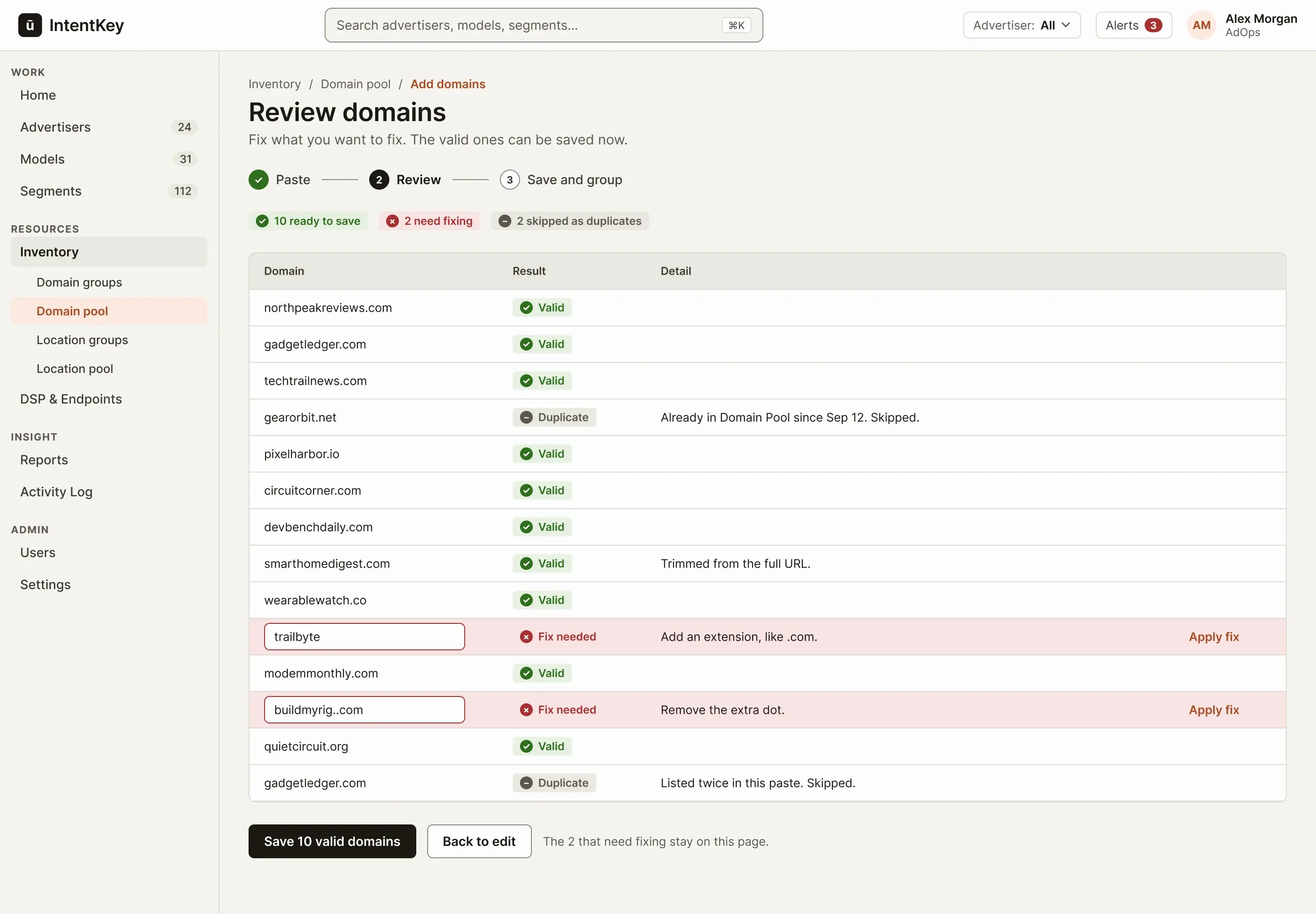Open the Advertisers section
This screenshot has height=914, width=1316.
(x=109, y=127)
